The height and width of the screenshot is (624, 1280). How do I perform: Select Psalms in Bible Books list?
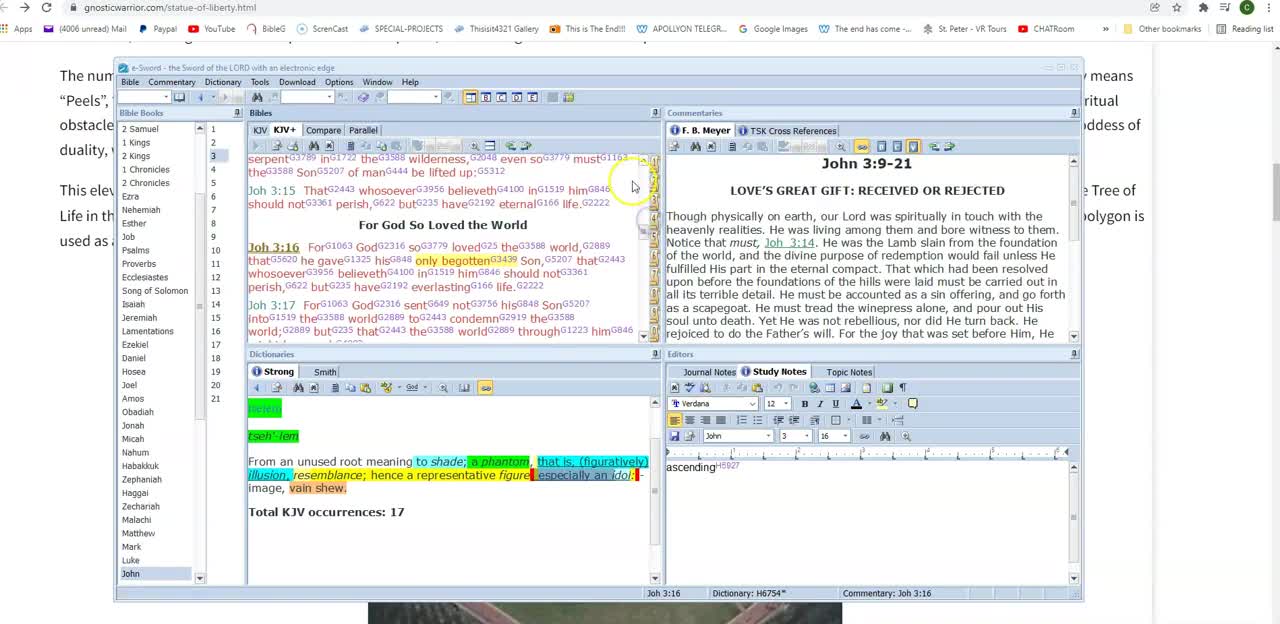pyautogui.click(x=136, y=250)
